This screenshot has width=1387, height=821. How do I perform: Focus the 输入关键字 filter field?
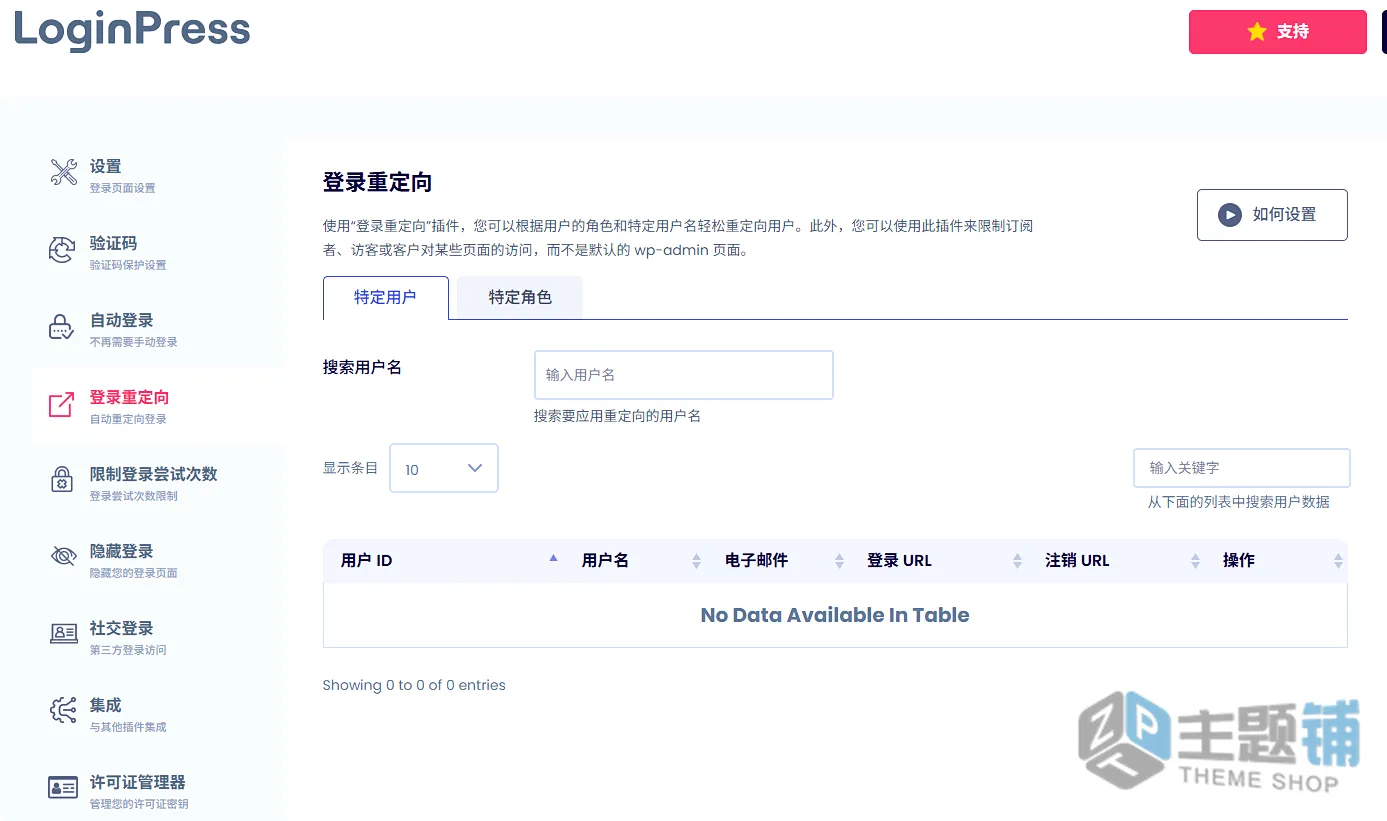tap(1241, 468)
